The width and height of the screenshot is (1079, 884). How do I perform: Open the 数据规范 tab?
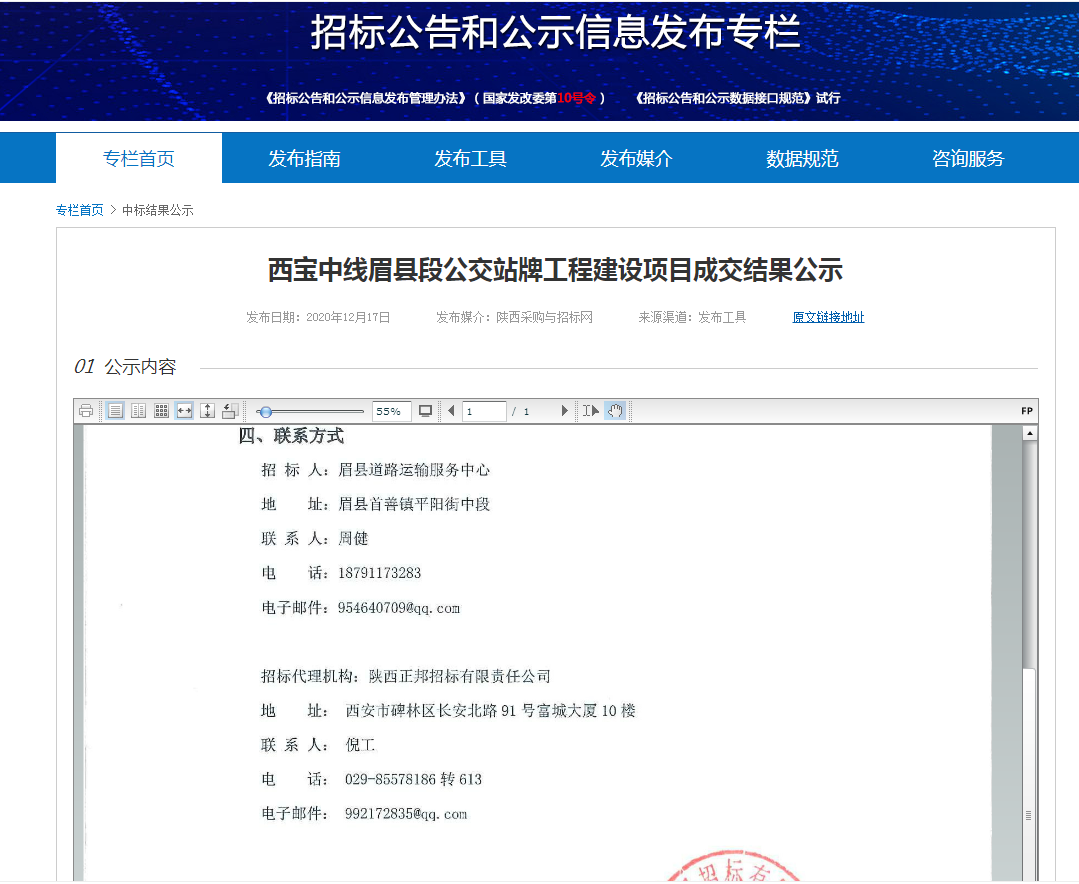(x=802, y=158)
